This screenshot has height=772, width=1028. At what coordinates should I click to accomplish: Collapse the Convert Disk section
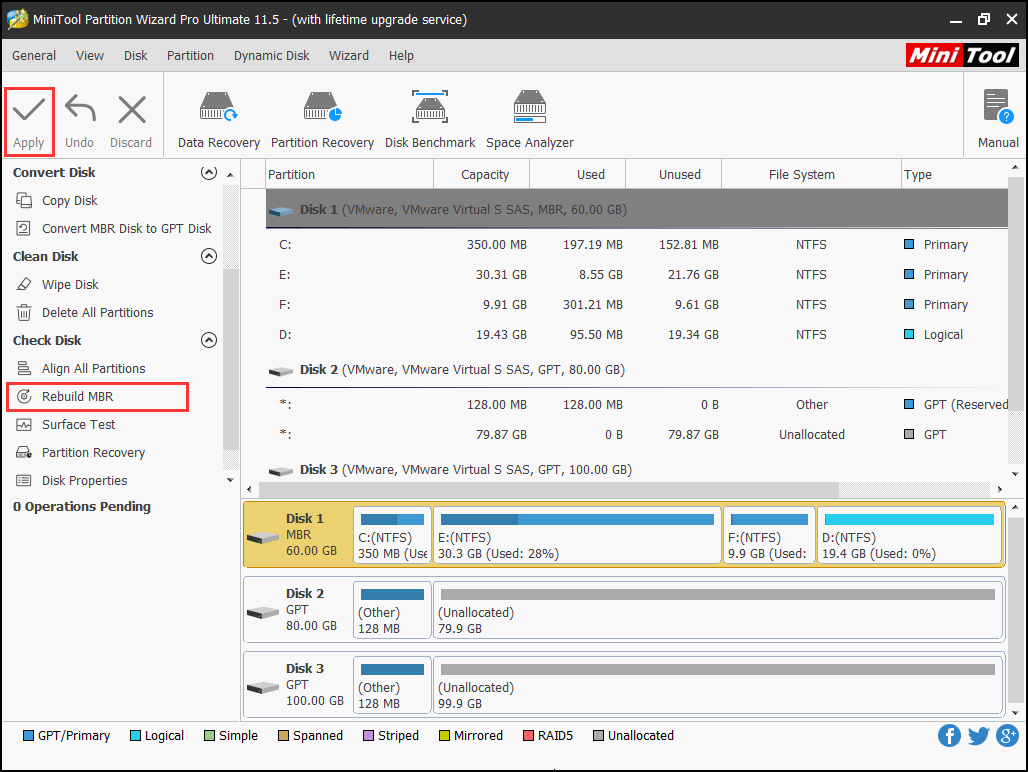pyautogui.click(x=208, y=172)
